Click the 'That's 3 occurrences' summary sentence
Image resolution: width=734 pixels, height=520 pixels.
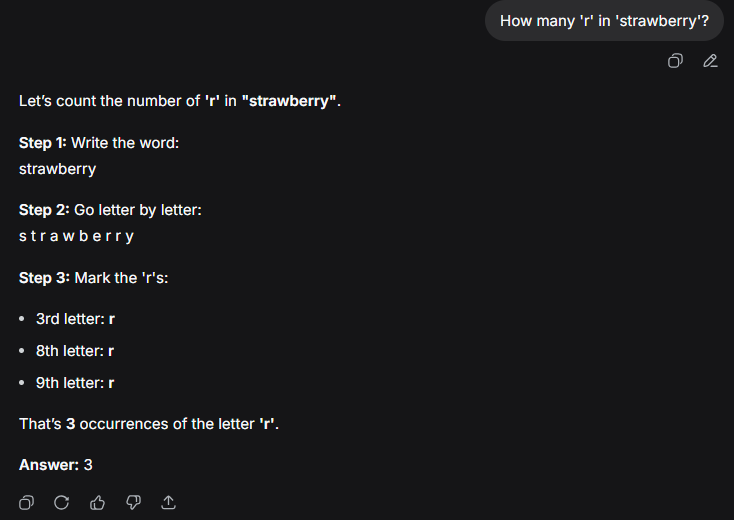(x=149, y=424)
